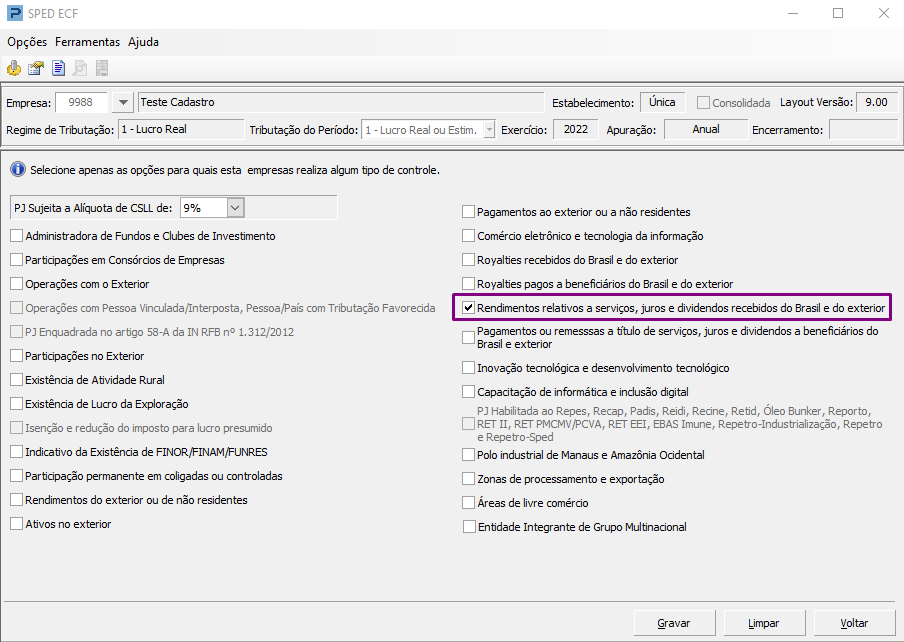Check Royalties pagos a beneficiários
Image resolution: width=904 pixels, height=642 pixels.
click(468, 284)
